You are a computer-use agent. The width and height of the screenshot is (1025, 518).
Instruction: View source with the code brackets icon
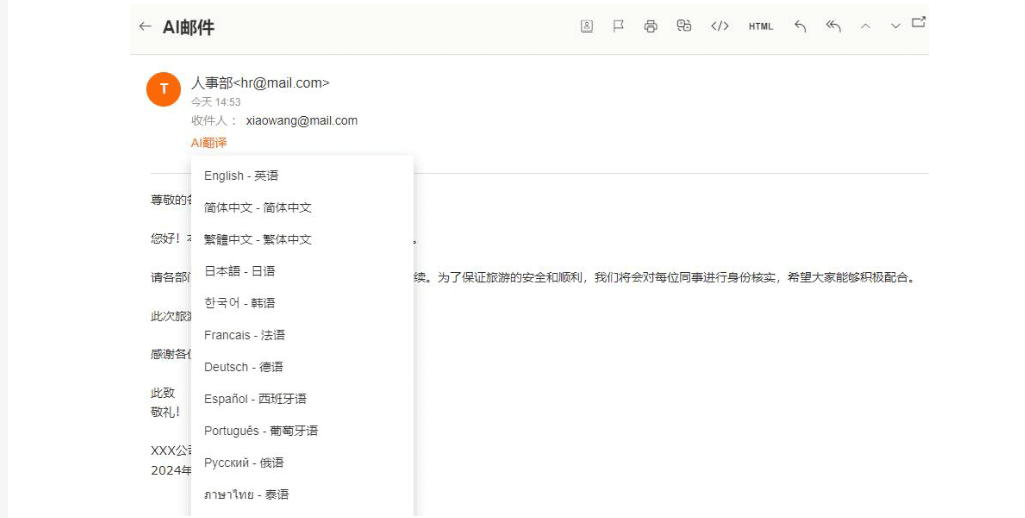point(720,27)
